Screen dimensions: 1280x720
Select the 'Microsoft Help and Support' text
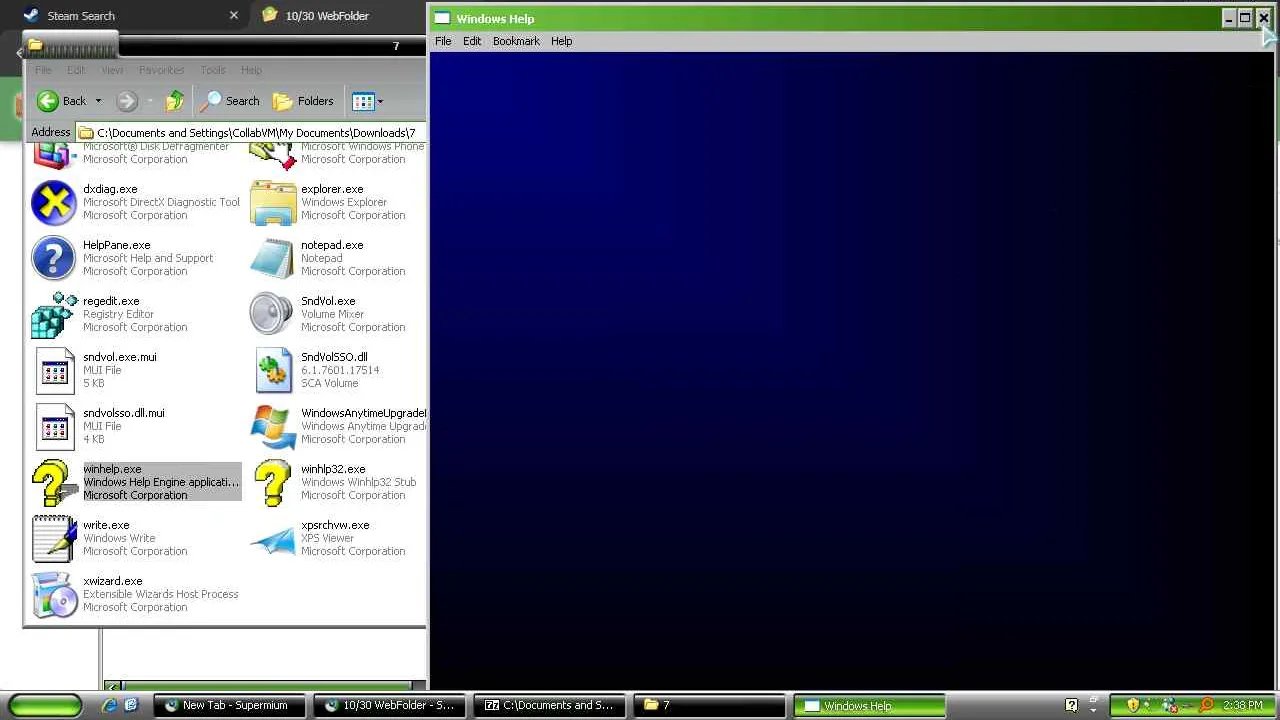click(x=148, y=258)
